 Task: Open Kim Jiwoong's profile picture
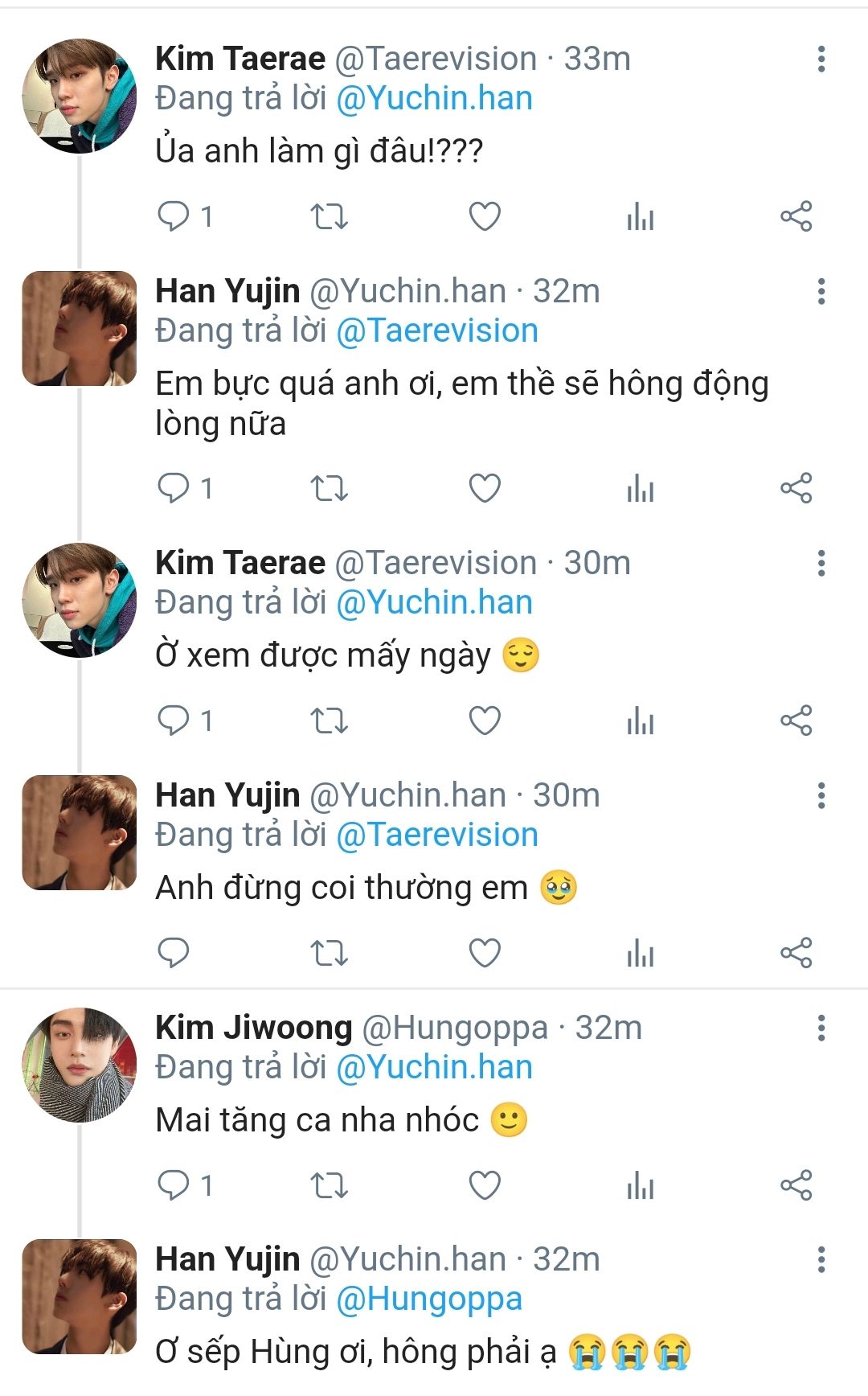pyautogui.click(x=79, y=1065)
